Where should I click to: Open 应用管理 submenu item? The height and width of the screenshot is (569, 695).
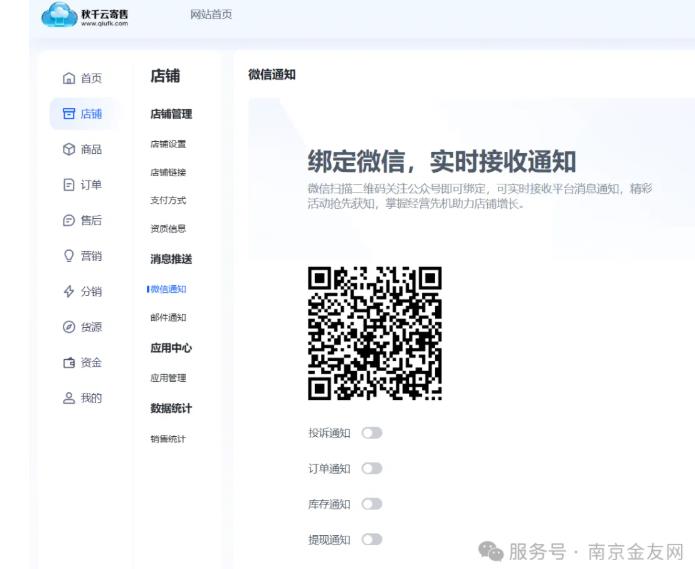pyautogui.click(x=168, y=378)
